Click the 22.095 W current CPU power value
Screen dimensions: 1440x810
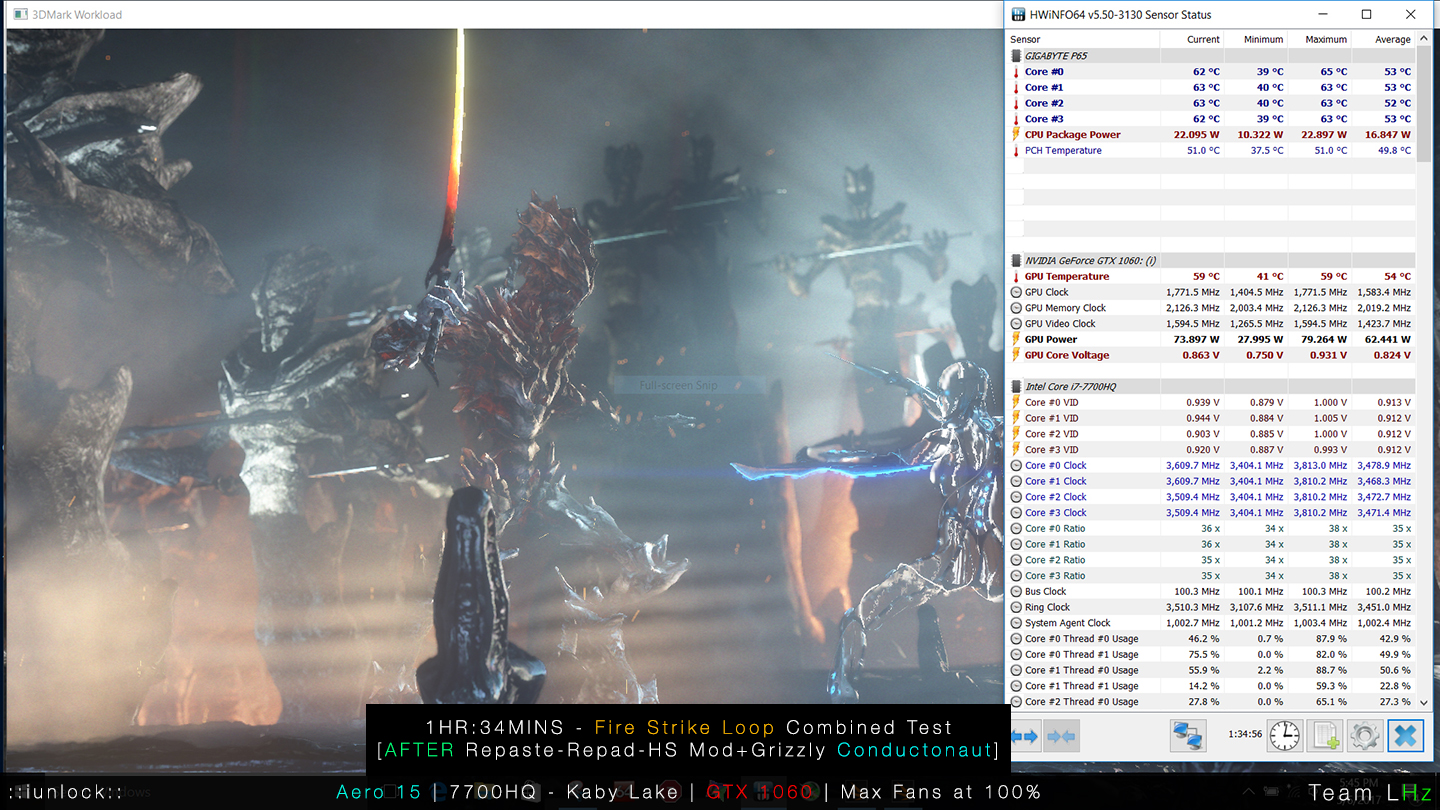tap(1198, 135)
